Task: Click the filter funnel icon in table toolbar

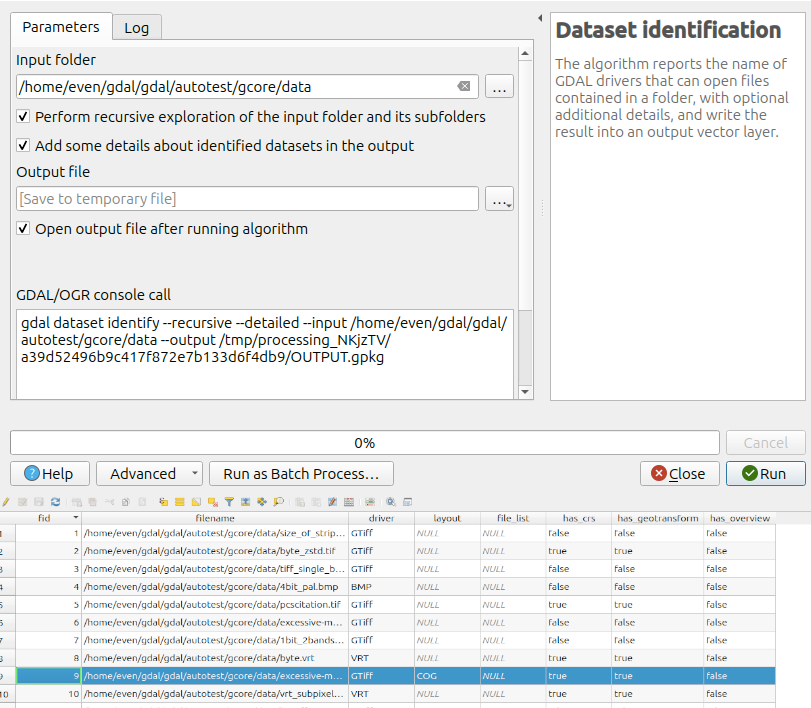Action: pos(229,502)
